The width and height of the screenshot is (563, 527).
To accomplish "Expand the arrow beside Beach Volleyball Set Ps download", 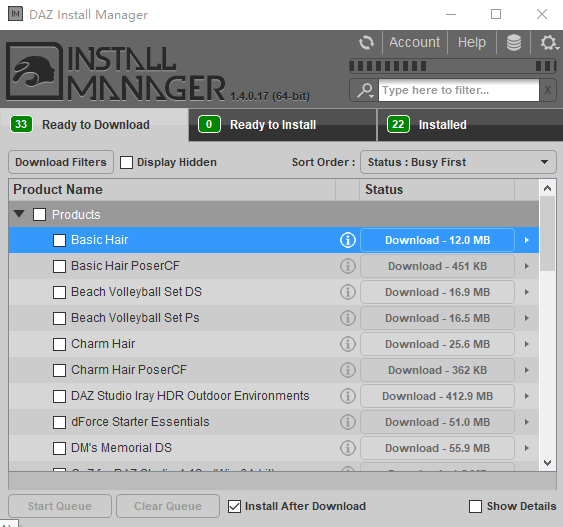I will click(527, 318).
